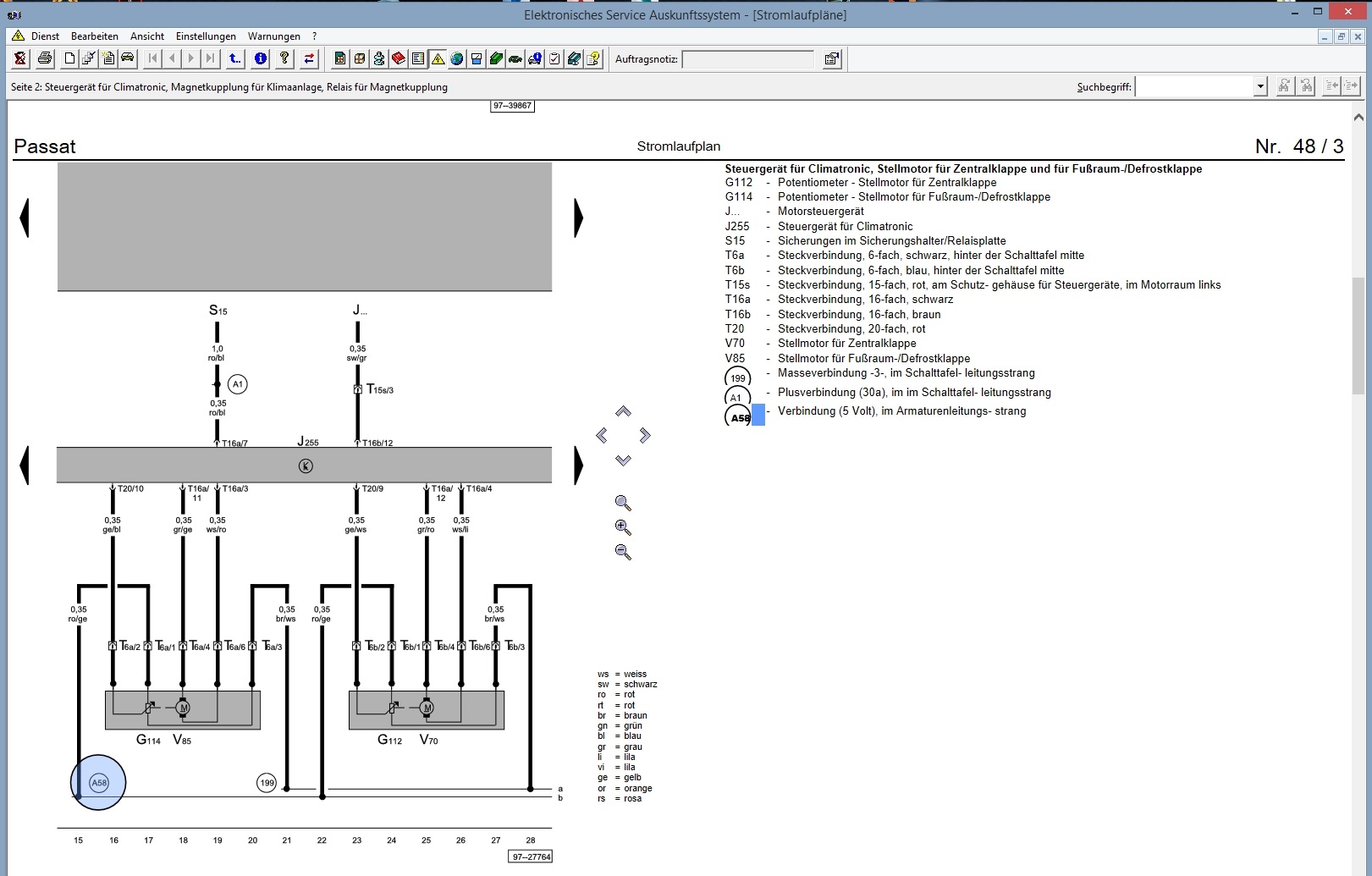Click the 199 circle in wiring diagram

pyautogui.click(x=267, y=783)
